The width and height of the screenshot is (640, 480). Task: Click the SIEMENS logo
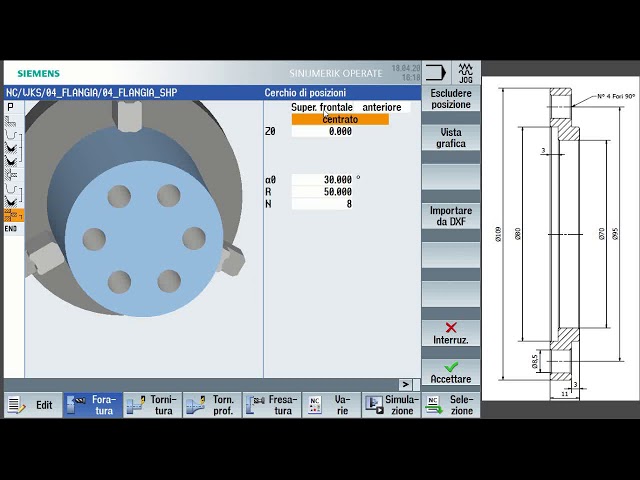38,73
